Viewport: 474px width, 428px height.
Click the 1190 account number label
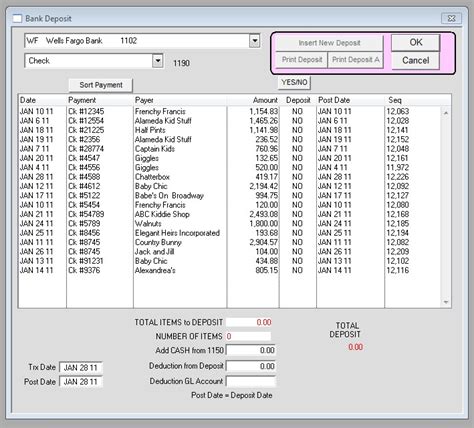coord(181,63)
